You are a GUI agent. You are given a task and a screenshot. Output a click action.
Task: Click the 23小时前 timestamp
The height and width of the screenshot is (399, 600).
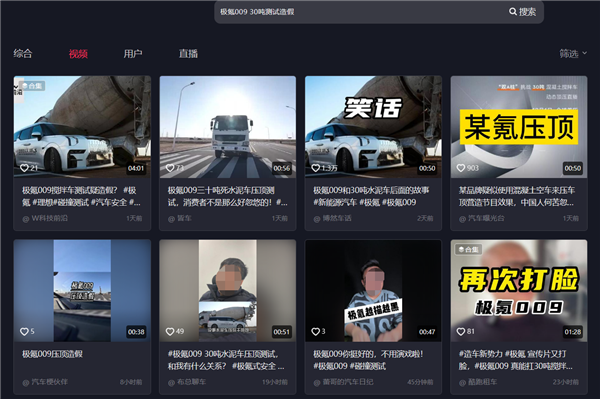click(566, 382)
